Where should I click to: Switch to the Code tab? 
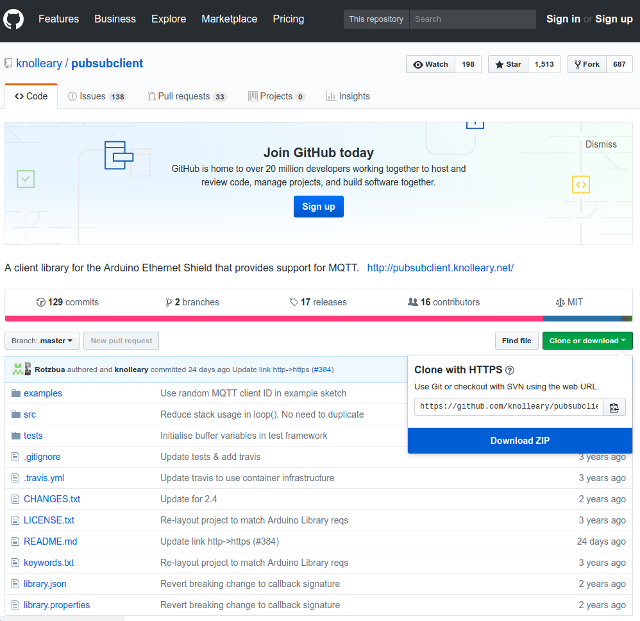click(x=31, y=96)
